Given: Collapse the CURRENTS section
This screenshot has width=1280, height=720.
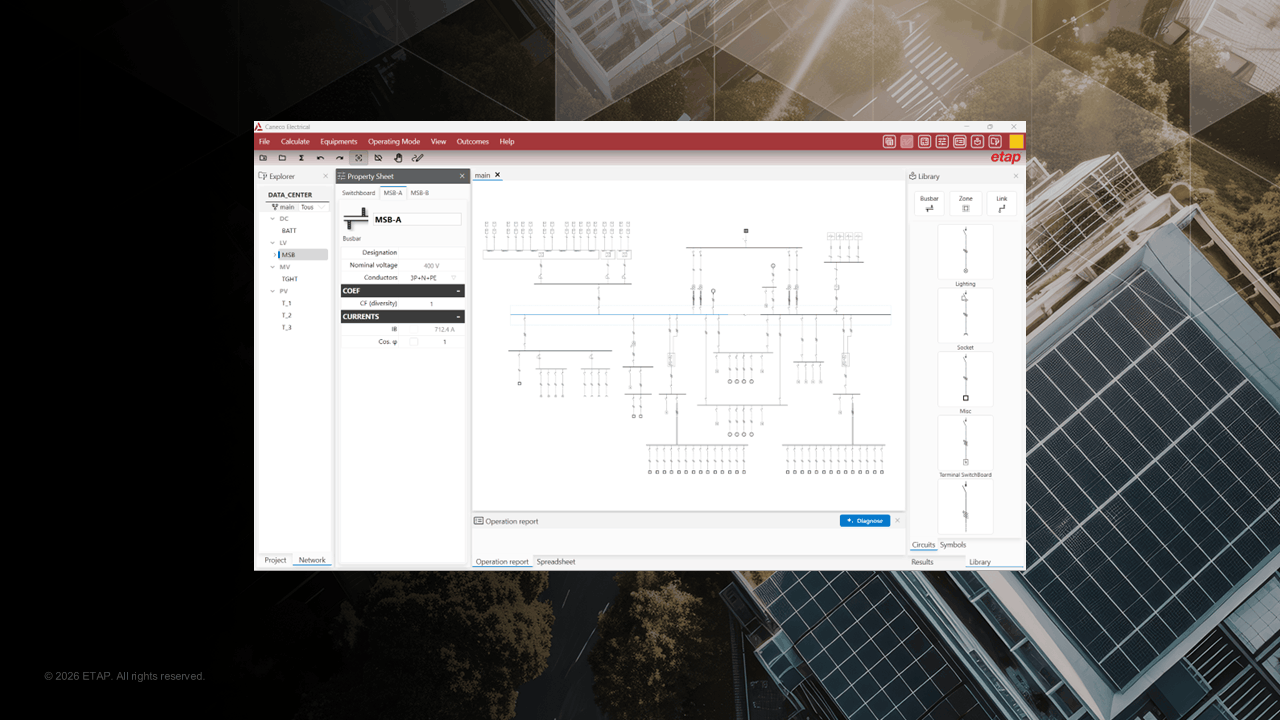Looking at the screenshot, I should (x=458, y=317).
